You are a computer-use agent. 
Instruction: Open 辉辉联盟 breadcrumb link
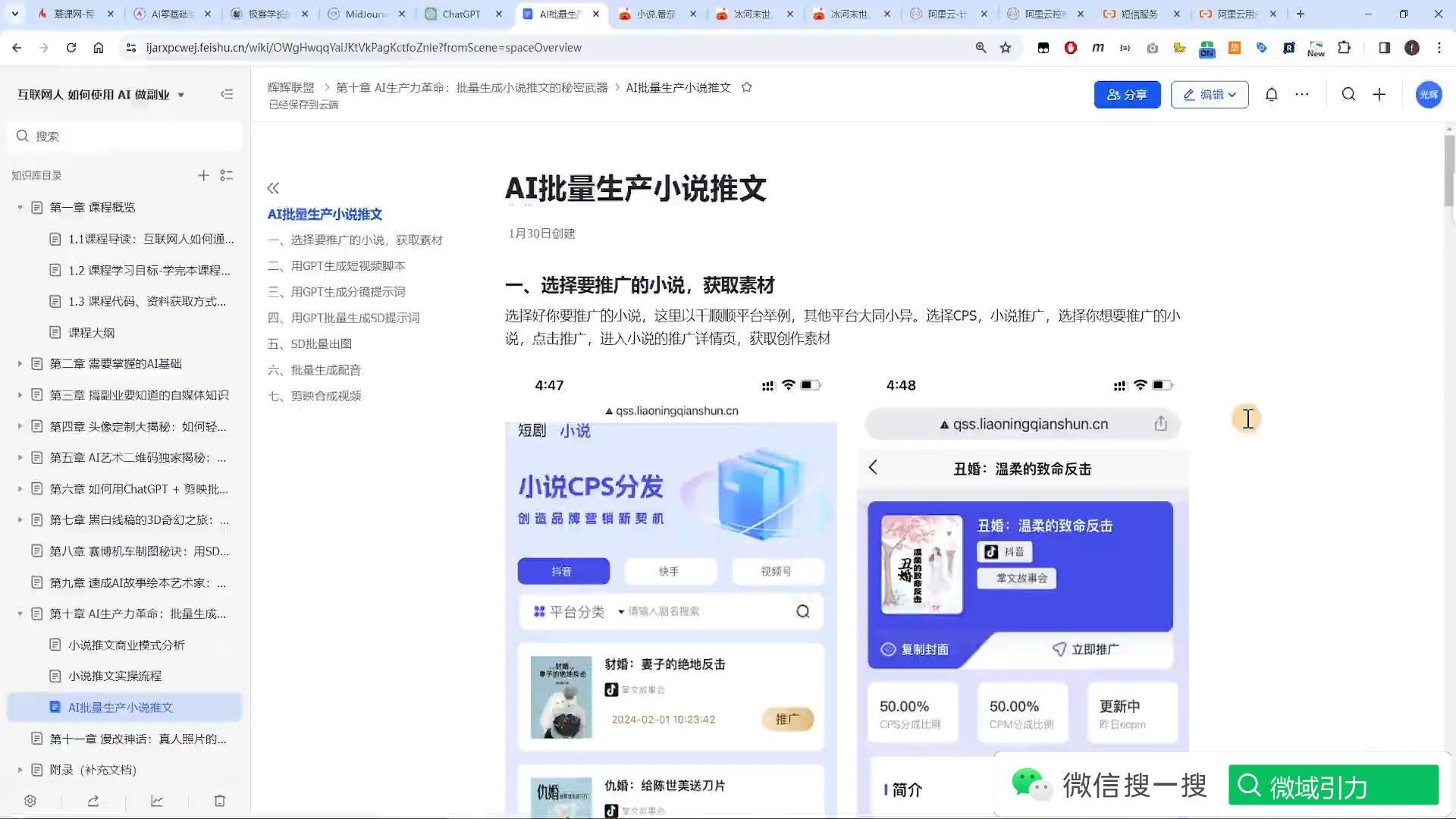tap(290, 88)
